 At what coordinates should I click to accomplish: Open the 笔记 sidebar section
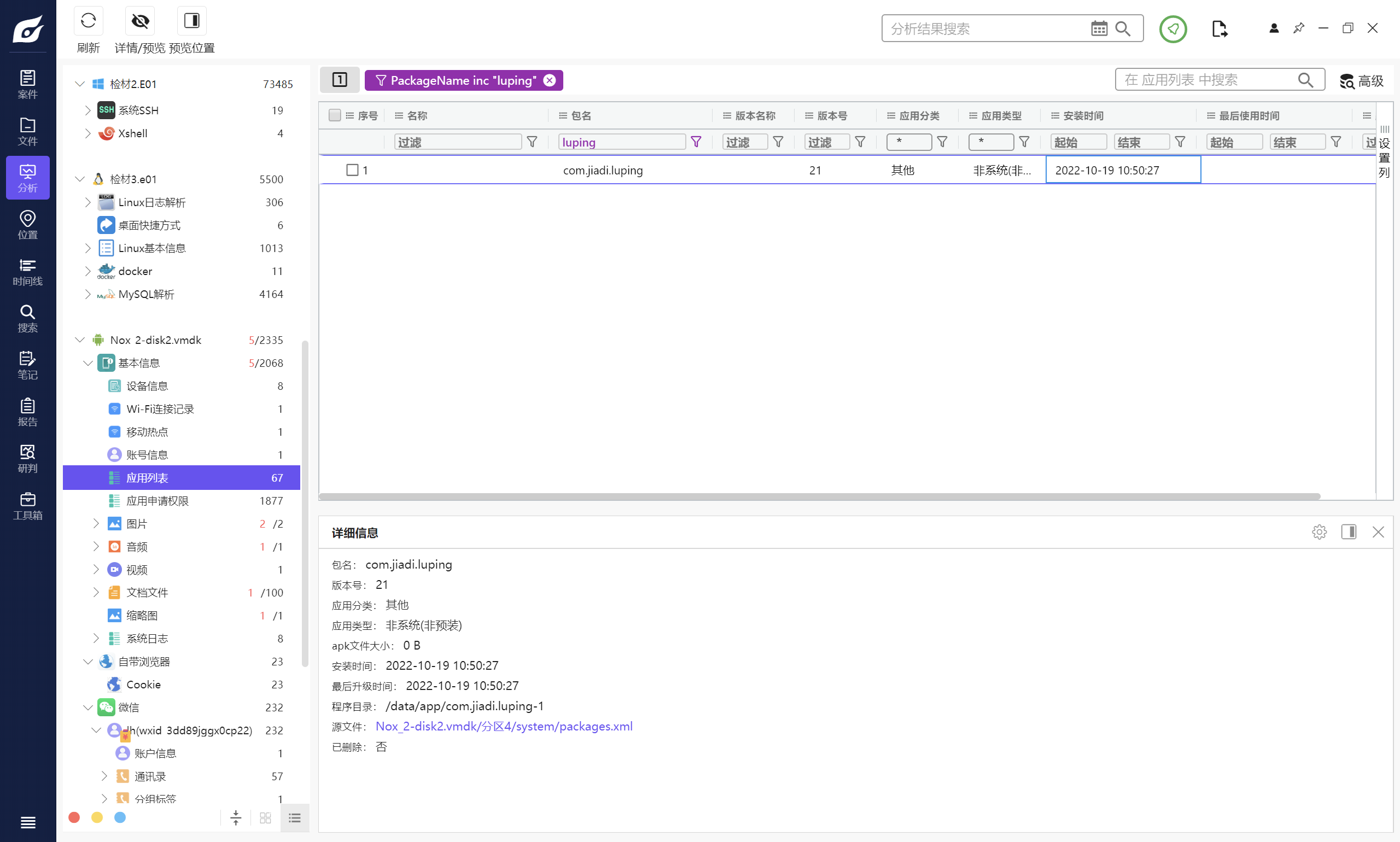pyautogui.click(x=28, y=365)
